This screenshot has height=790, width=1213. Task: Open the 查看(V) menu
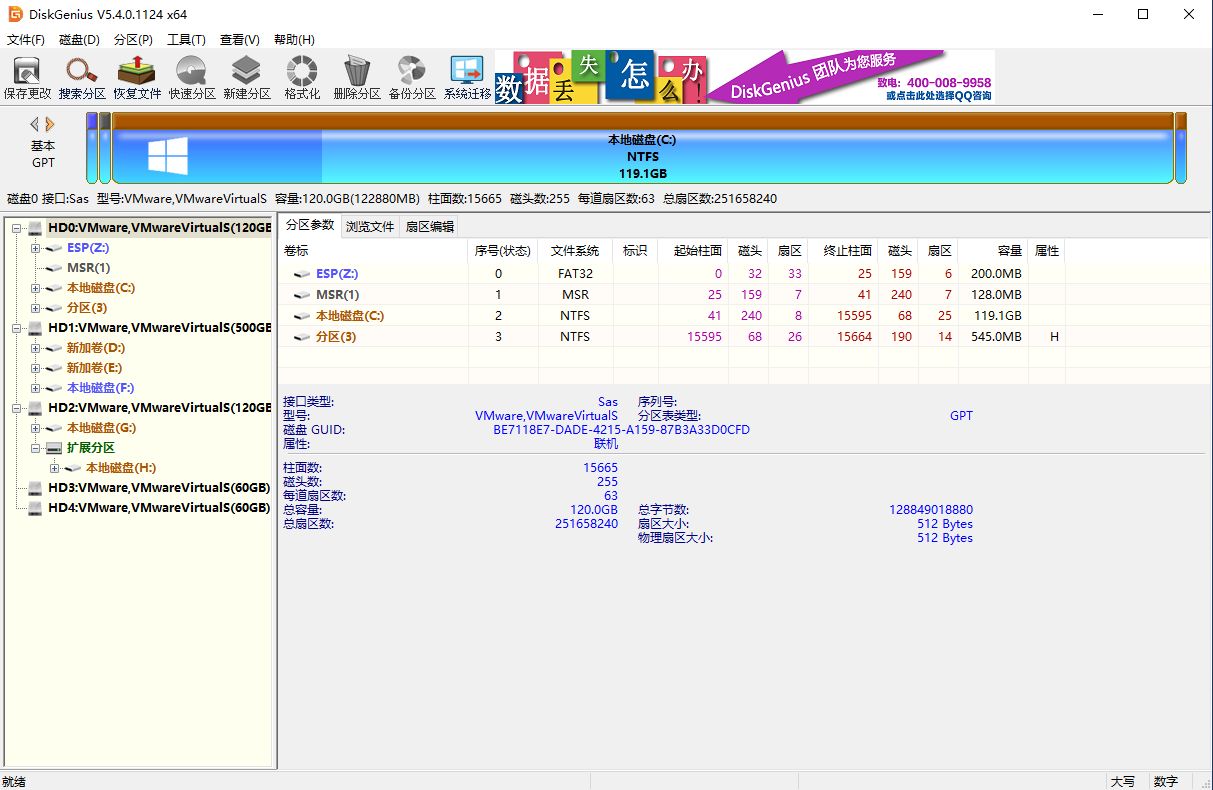[x=240, y=40]
